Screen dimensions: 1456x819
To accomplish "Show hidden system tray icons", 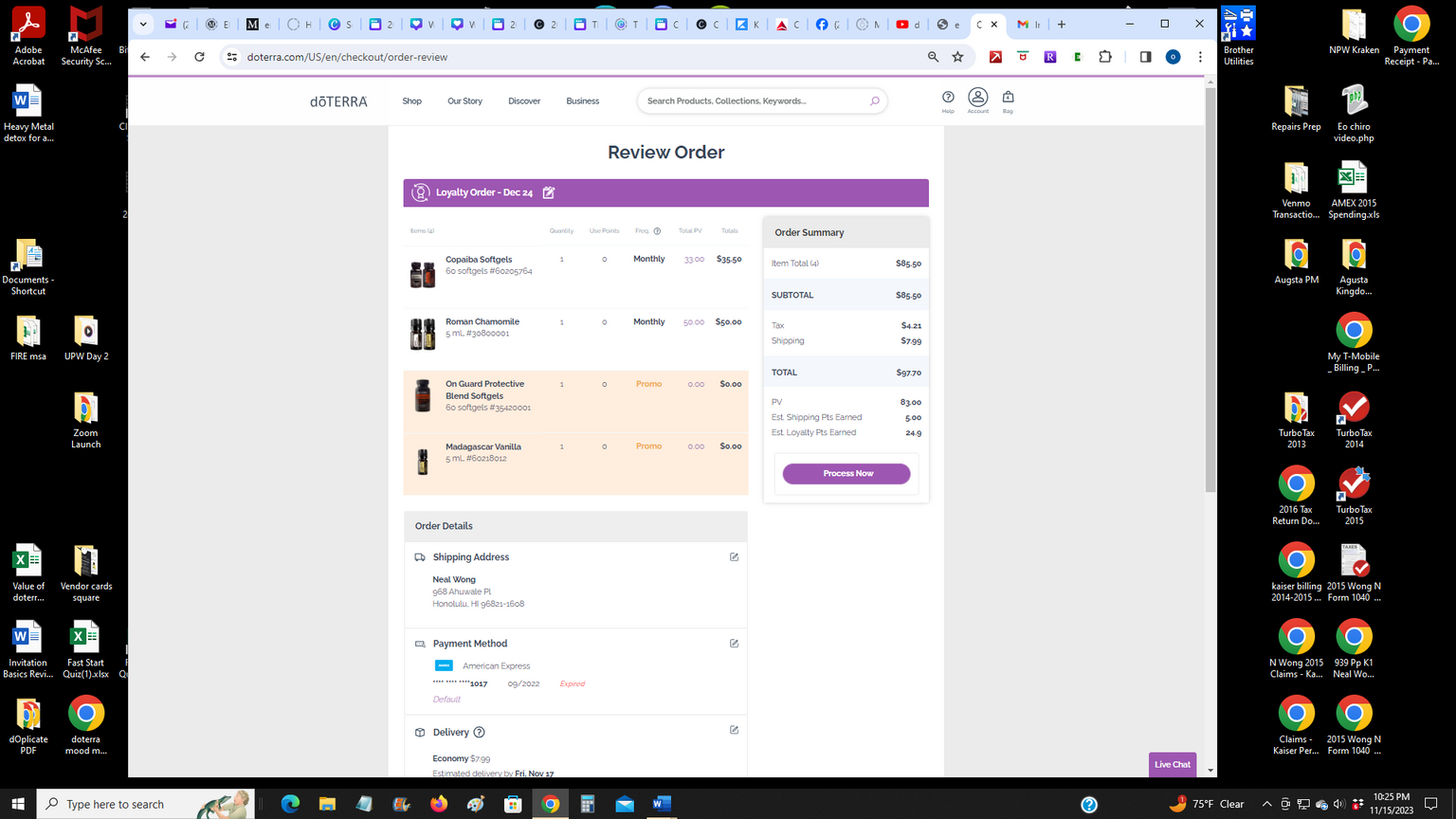I will pyautogui.click(x=1266, y=804).
